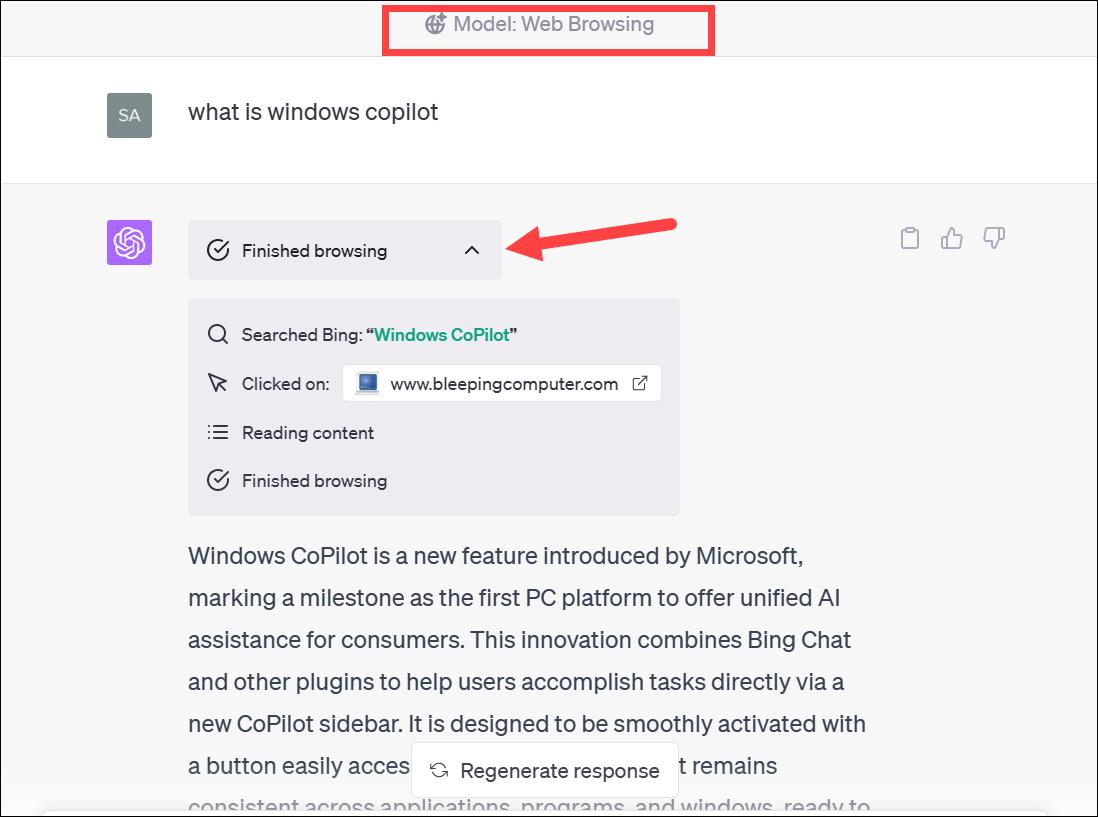Open the www.bleepingcomputer.com link
The height and width of the screenshot is (817, 1098).
[x=501, y=383]
